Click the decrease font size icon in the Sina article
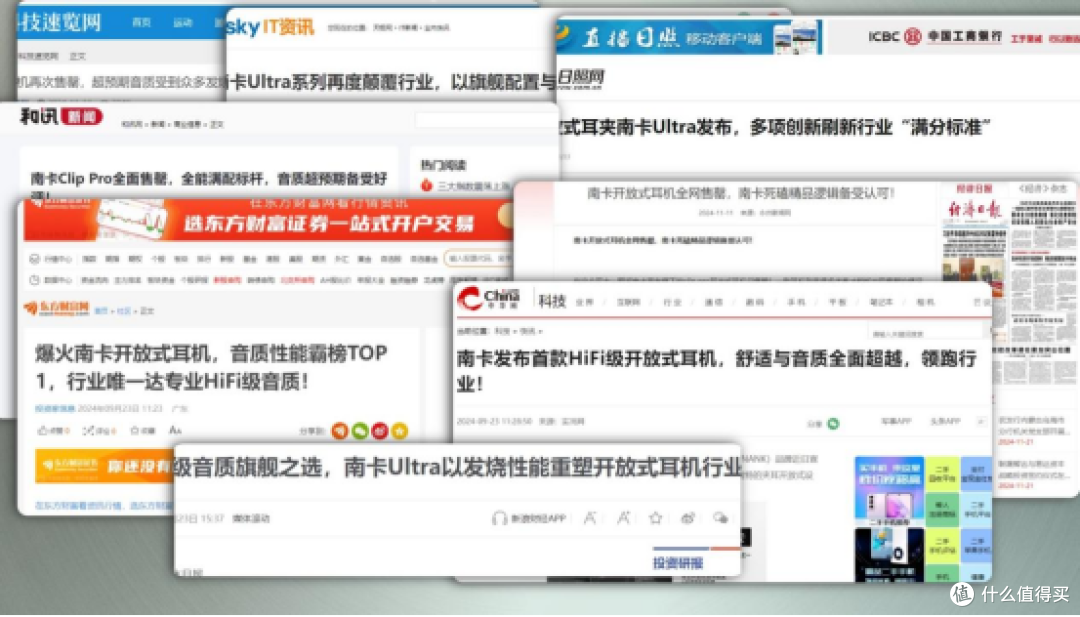The height and width of the screenshot is (617, 1080). click(x=590, y=518)
